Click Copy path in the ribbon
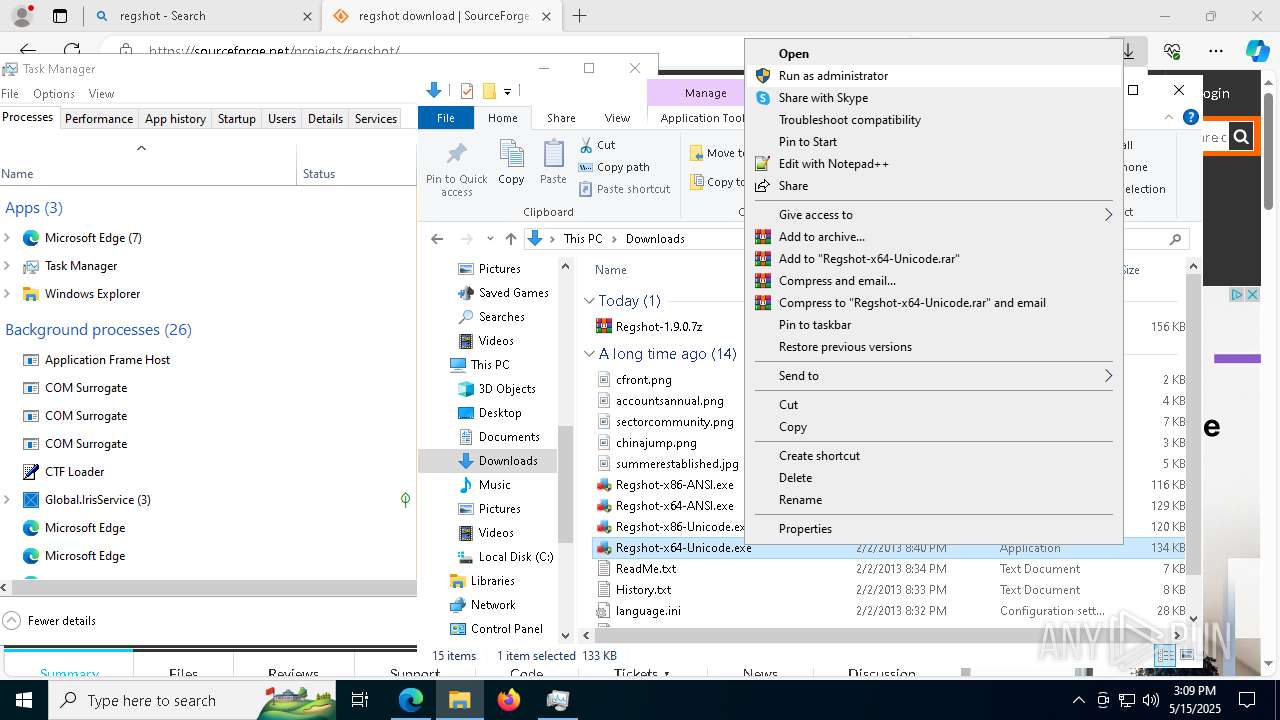The width and height of the screenshot is (1280, 720). (614, 167)
